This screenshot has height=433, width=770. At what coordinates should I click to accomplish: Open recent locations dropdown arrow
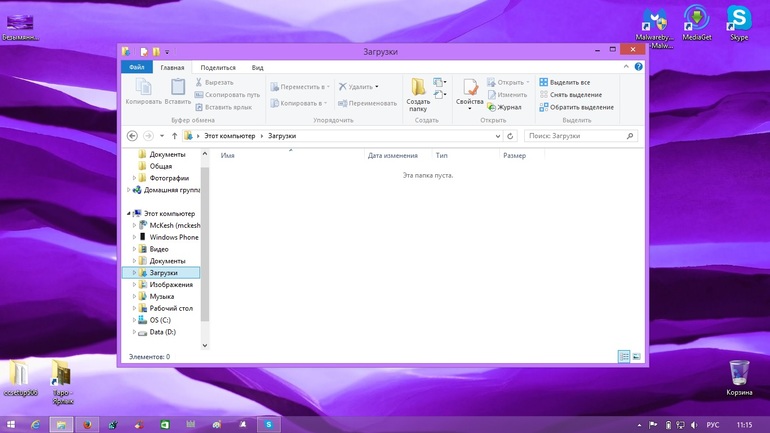click(162, 136)
